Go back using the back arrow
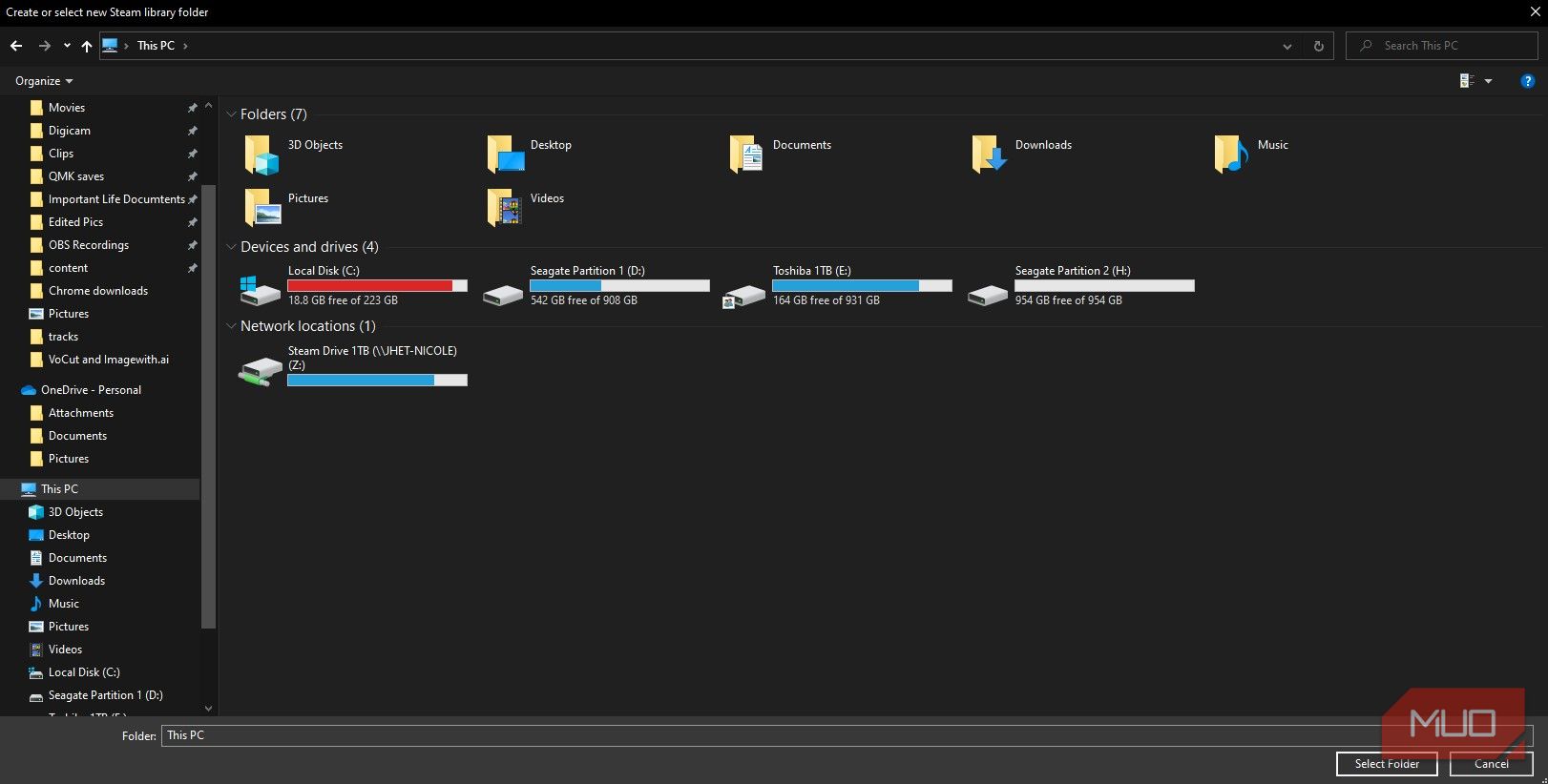 16,46
